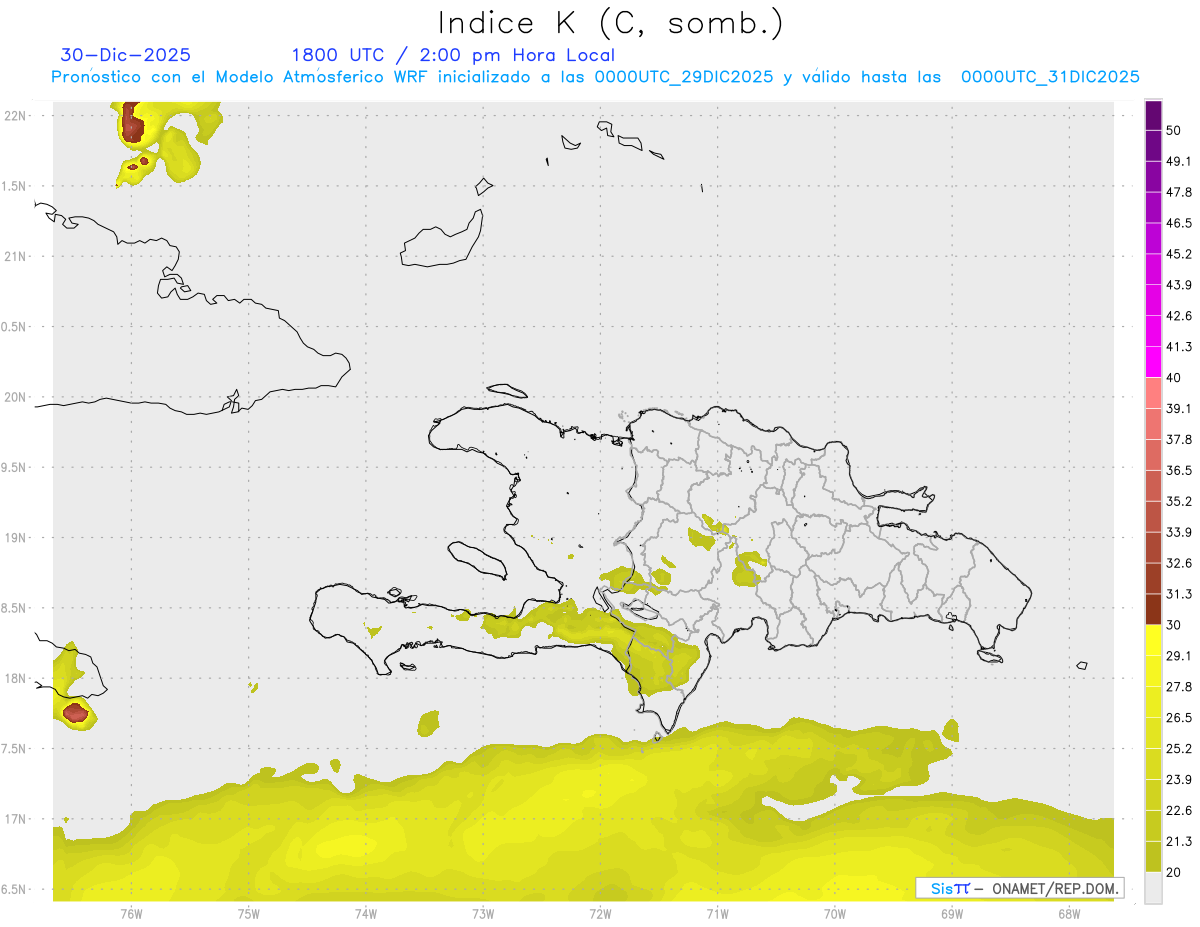Click the longitude label "75W"
Image resolution: width=1200 pixels, height=927 pixels.
point(249,914)
